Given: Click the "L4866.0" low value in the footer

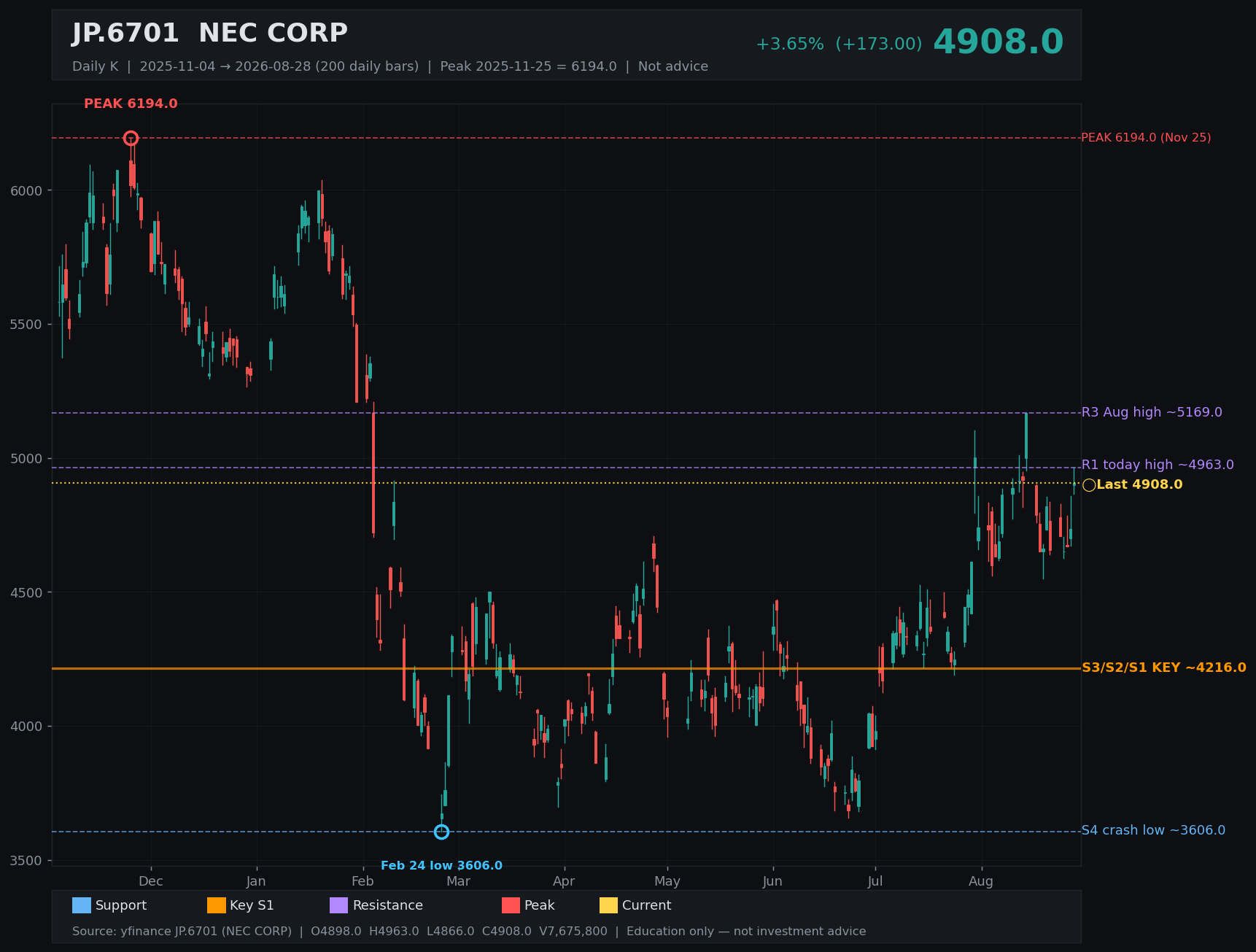Looking at the screenshot, I should pos(451,932).
